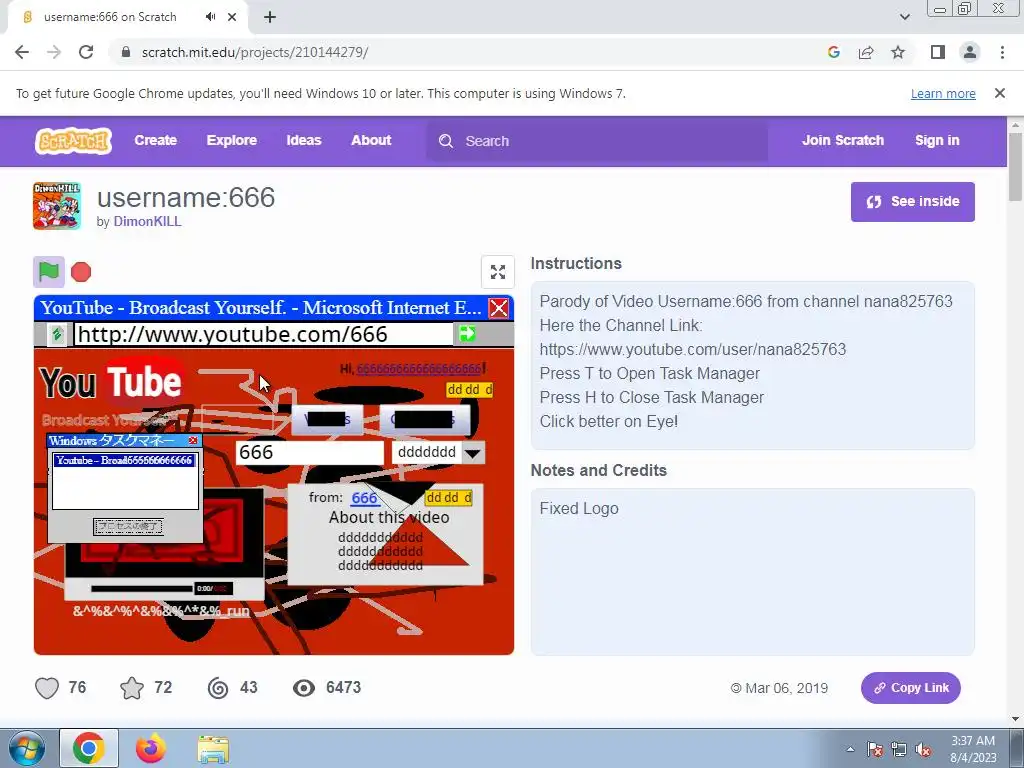
Task: Click the YouTube logo in project
Action: tap(111, 382)
